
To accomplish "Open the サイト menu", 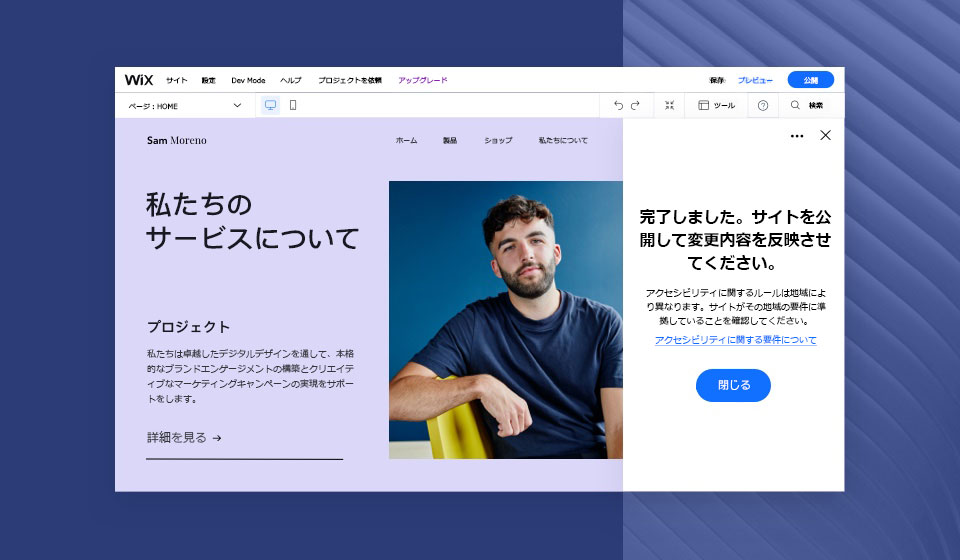I will tap(176, 80).
